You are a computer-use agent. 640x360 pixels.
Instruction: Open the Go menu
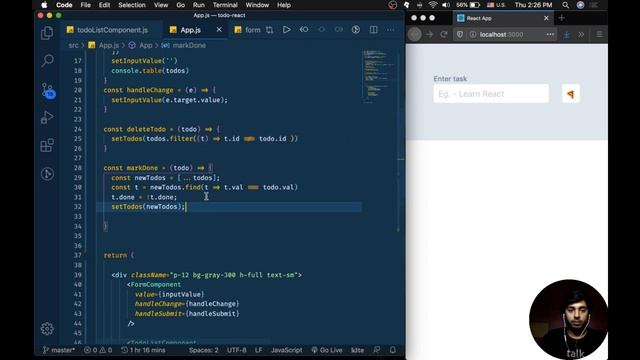[x=180, y=5]
